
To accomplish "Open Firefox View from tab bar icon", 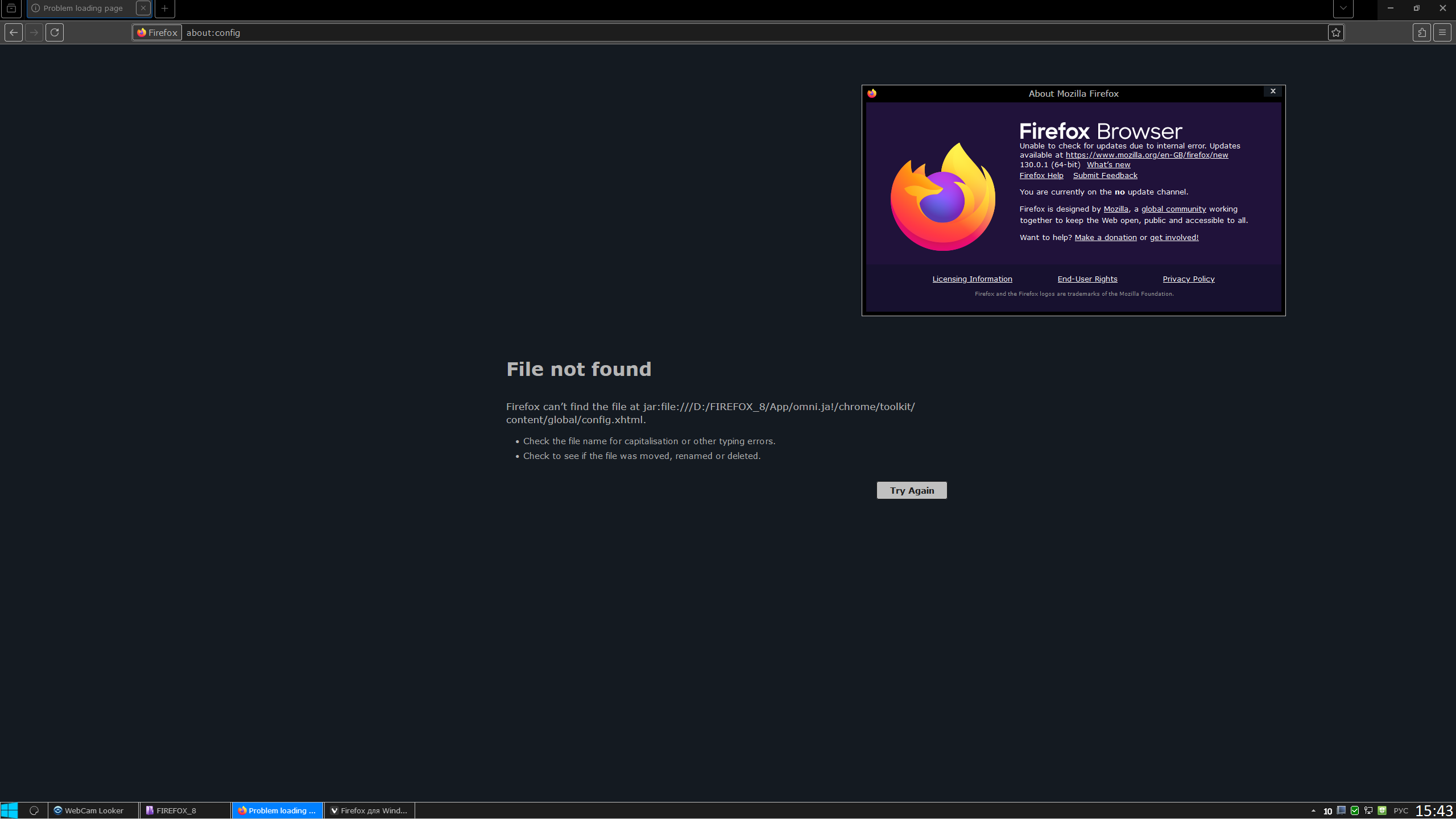I will click(11, 9).
